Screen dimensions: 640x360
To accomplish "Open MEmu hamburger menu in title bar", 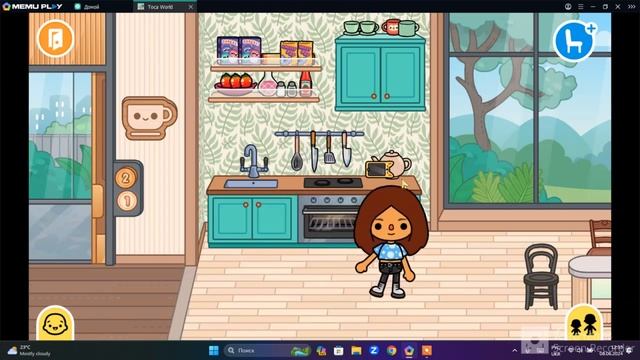I will pos(580,7).
